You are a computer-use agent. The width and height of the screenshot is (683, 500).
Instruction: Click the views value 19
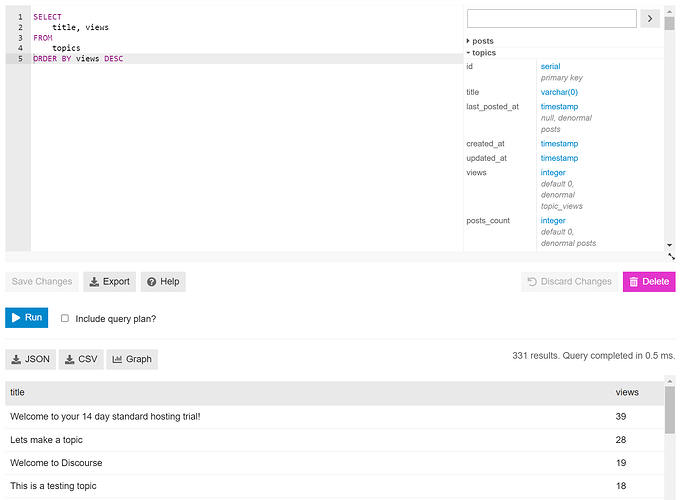pyautogui.click(x=621, y=463)
